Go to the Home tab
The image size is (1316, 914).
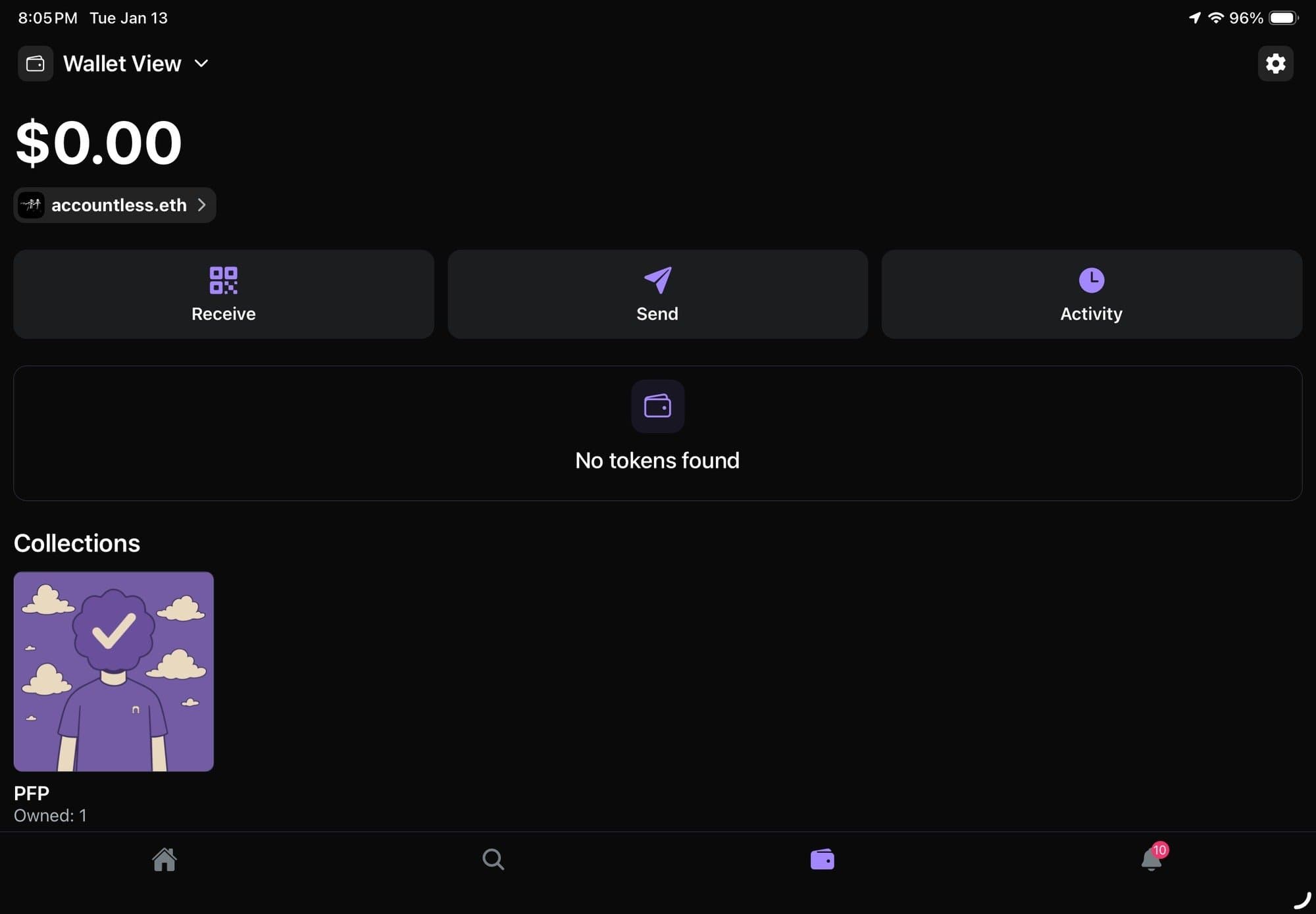pos(164,859)
